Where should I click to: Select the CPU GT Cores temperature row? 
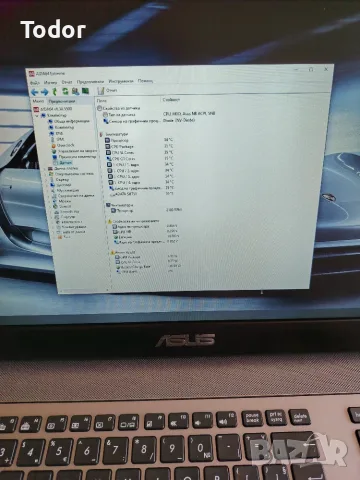[x=140, y=158]
